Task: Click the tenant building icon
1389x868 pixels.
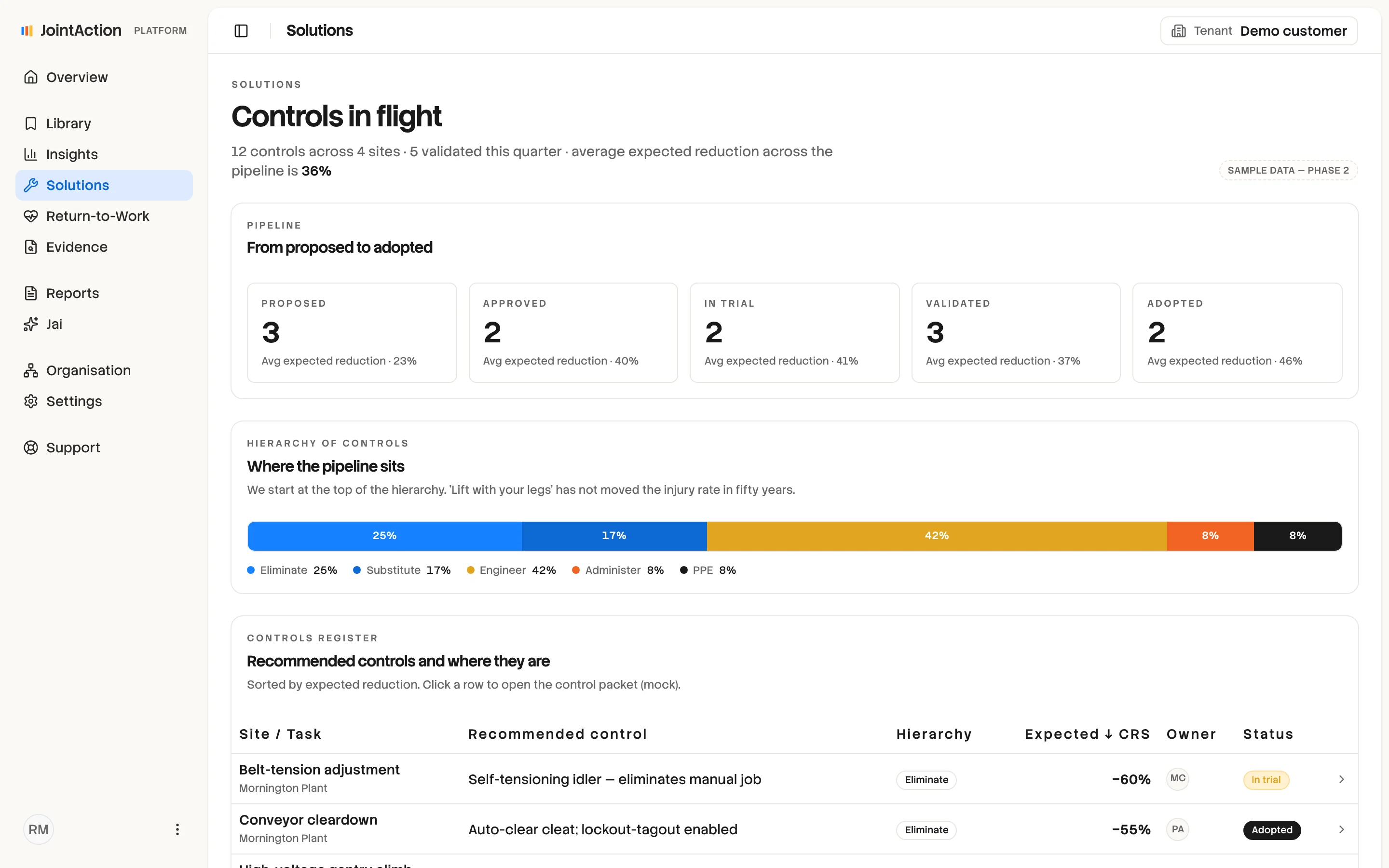Action: click(1178, 31)
